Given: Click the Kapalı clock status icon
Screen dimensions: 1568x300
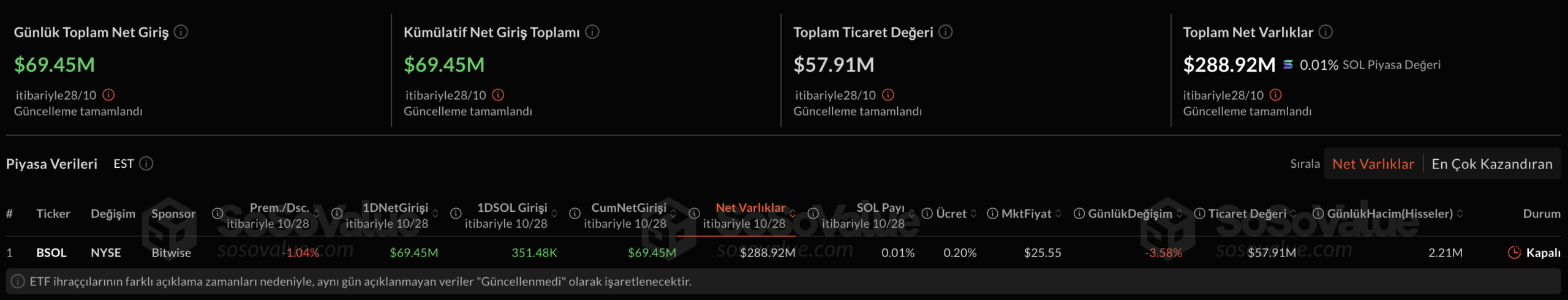Looking at the screenshot, I should [x=1514, y=252].
